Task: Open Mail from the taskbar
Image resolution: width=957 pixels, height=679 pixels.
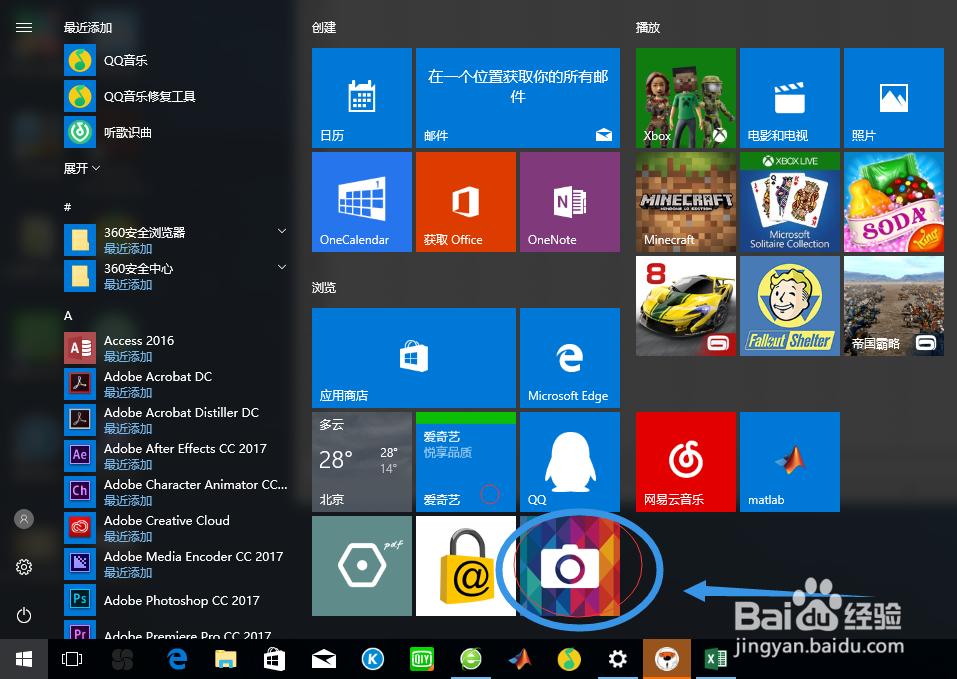Action: (323, 659)
